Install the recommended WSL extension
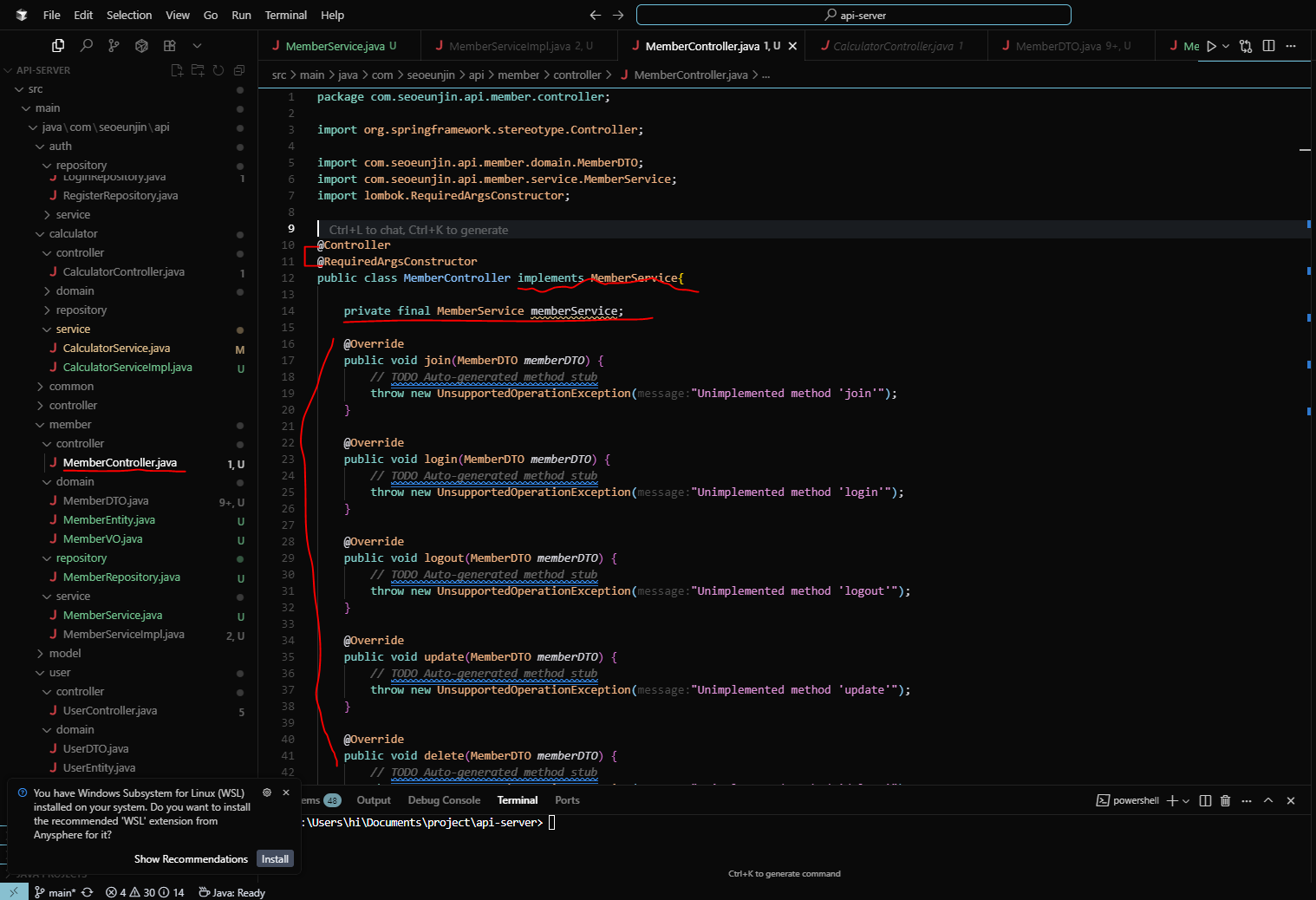This screenshot has height=900, width=1316. pyautogui.click(x=275, y=859)
